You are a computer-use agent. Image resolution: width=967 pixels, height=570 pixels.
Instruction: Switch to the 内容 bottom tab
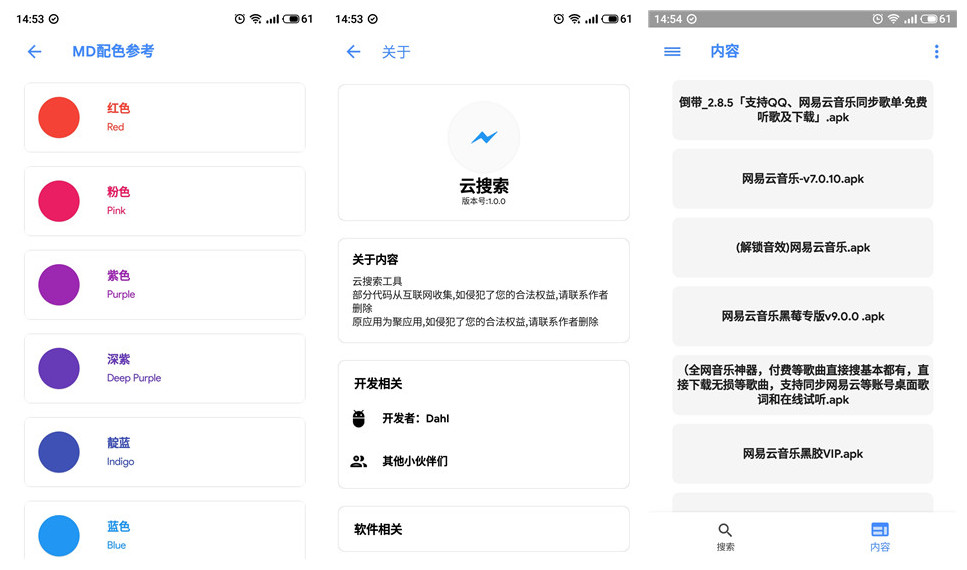(879, 537)
